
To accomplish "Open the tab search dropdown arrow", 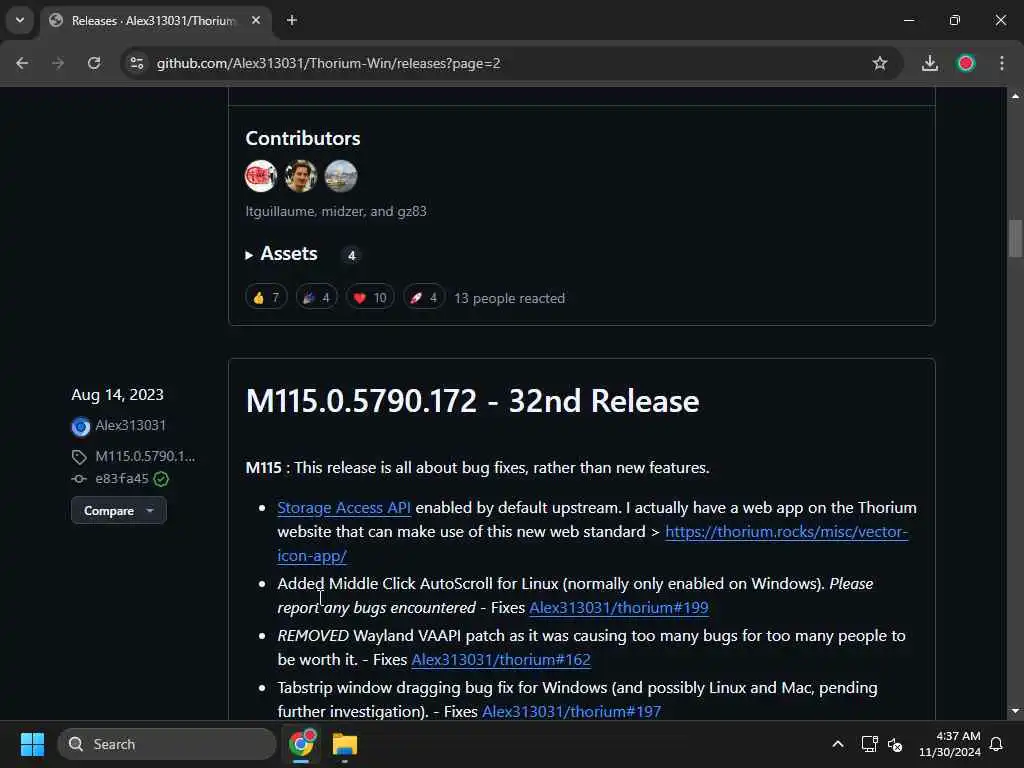I will tap(20, 20).
